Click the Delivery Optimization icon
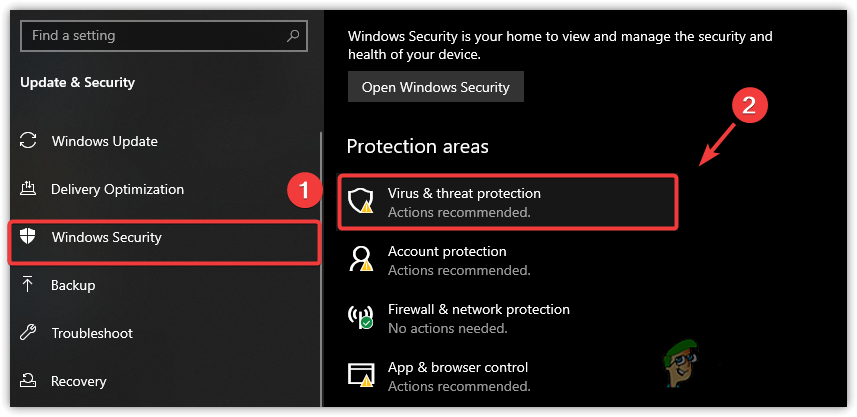This screenshot has width=857, height=417. click(x=29, y=189)
